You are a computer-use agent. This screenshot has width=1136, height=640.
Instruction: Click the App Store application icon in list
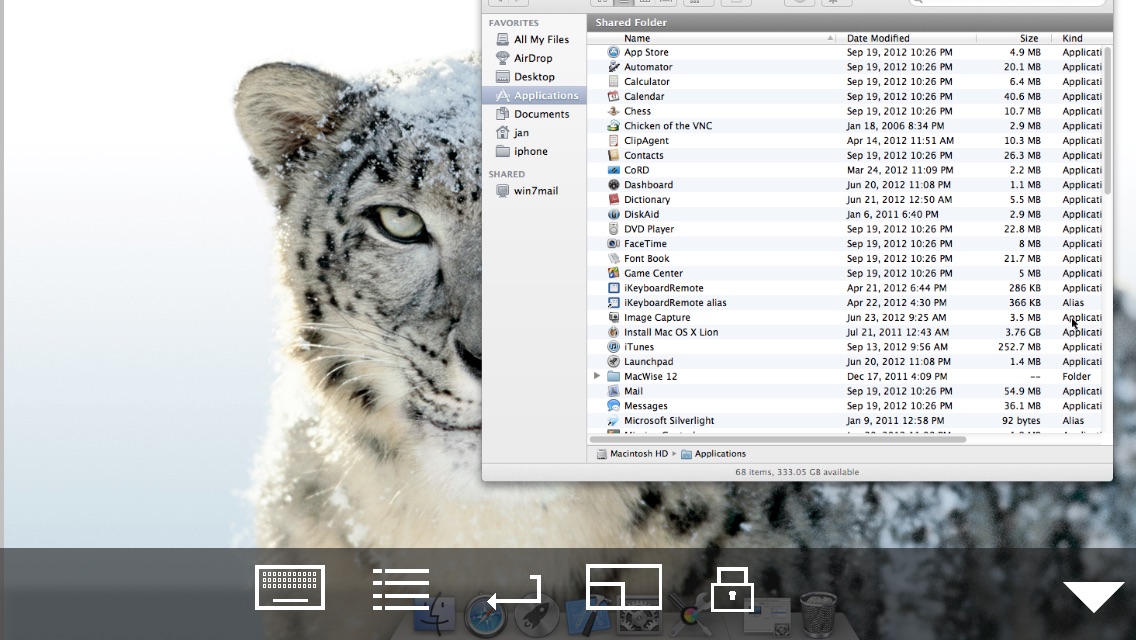[x=614, y=52]
